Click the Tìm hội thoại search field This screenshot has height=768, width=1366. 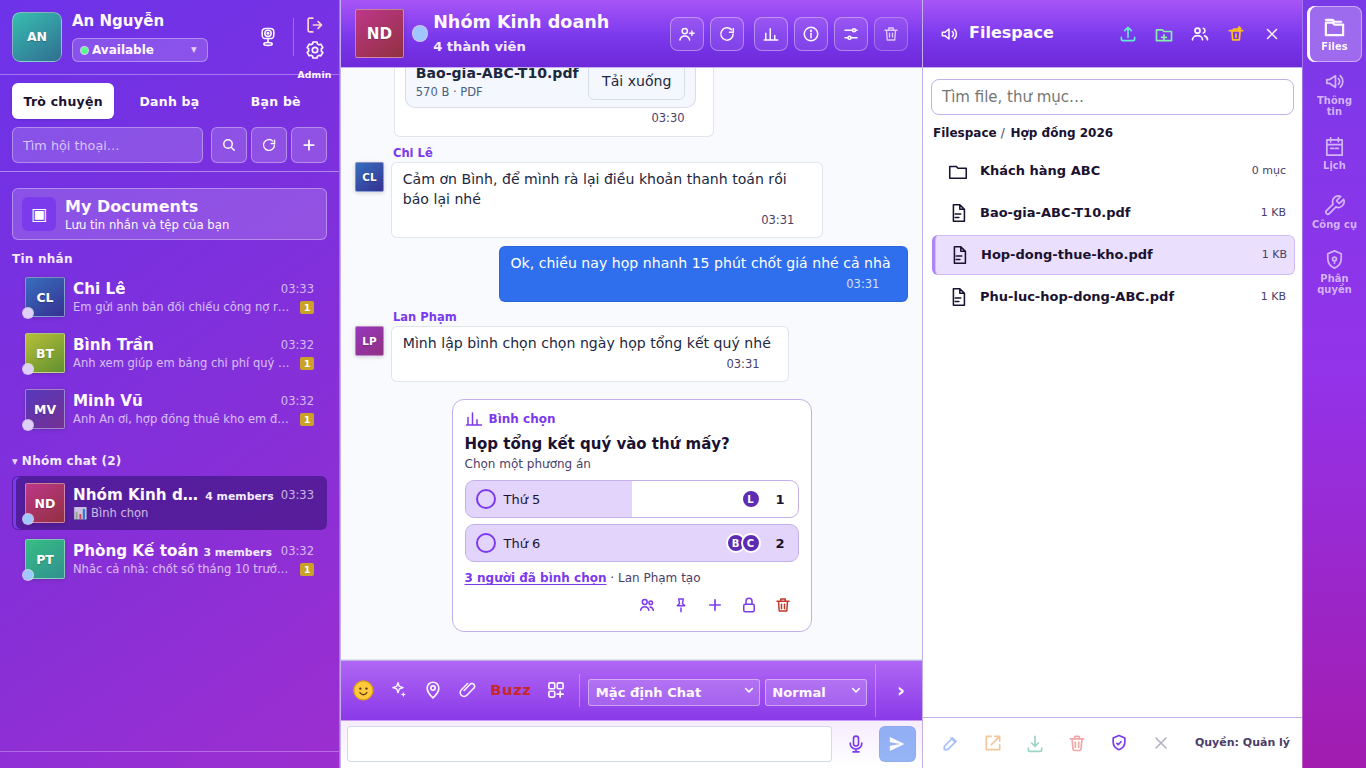click(107, 145)
